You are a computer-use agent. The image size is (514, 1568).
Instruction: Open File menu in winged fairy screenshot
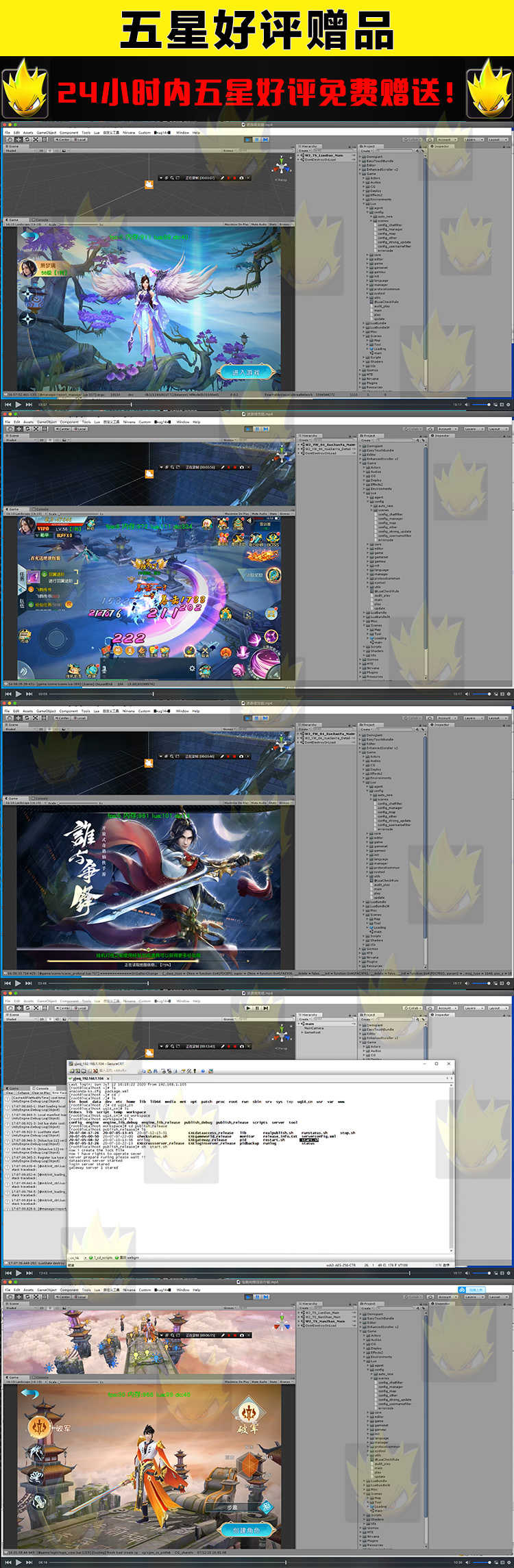(x=8, y=133)
